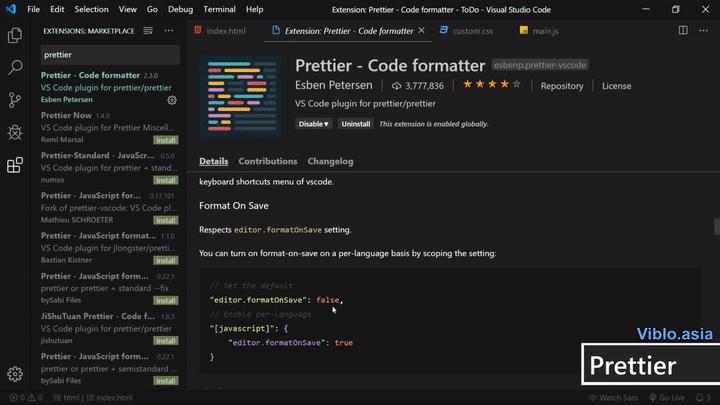Select Prettier - Code formatter in results list
This screenshot has height=405, width=720.
click(109, 87)
